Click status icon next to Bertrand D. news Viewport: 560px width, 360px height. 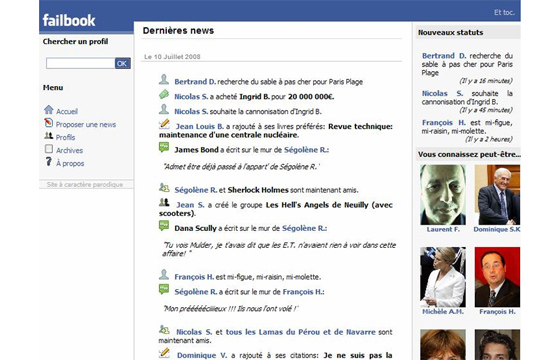click(x=164, y=79)
